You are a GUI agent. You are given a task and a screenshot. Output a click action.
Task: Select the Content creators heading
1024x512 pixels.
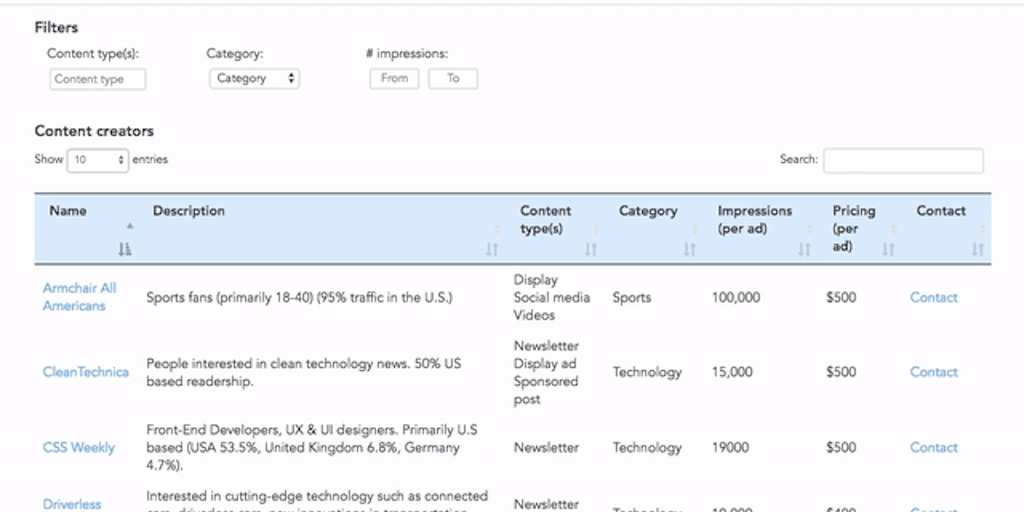pyautogui.click(x=94, y=131)
